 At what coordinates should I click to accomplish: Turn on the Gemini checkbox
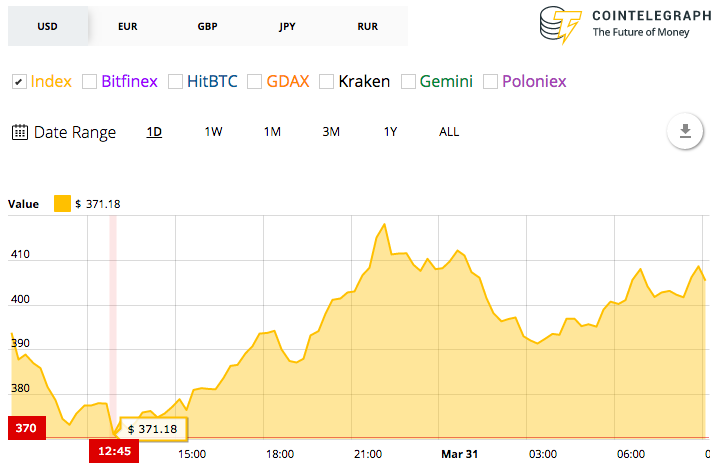407,81
